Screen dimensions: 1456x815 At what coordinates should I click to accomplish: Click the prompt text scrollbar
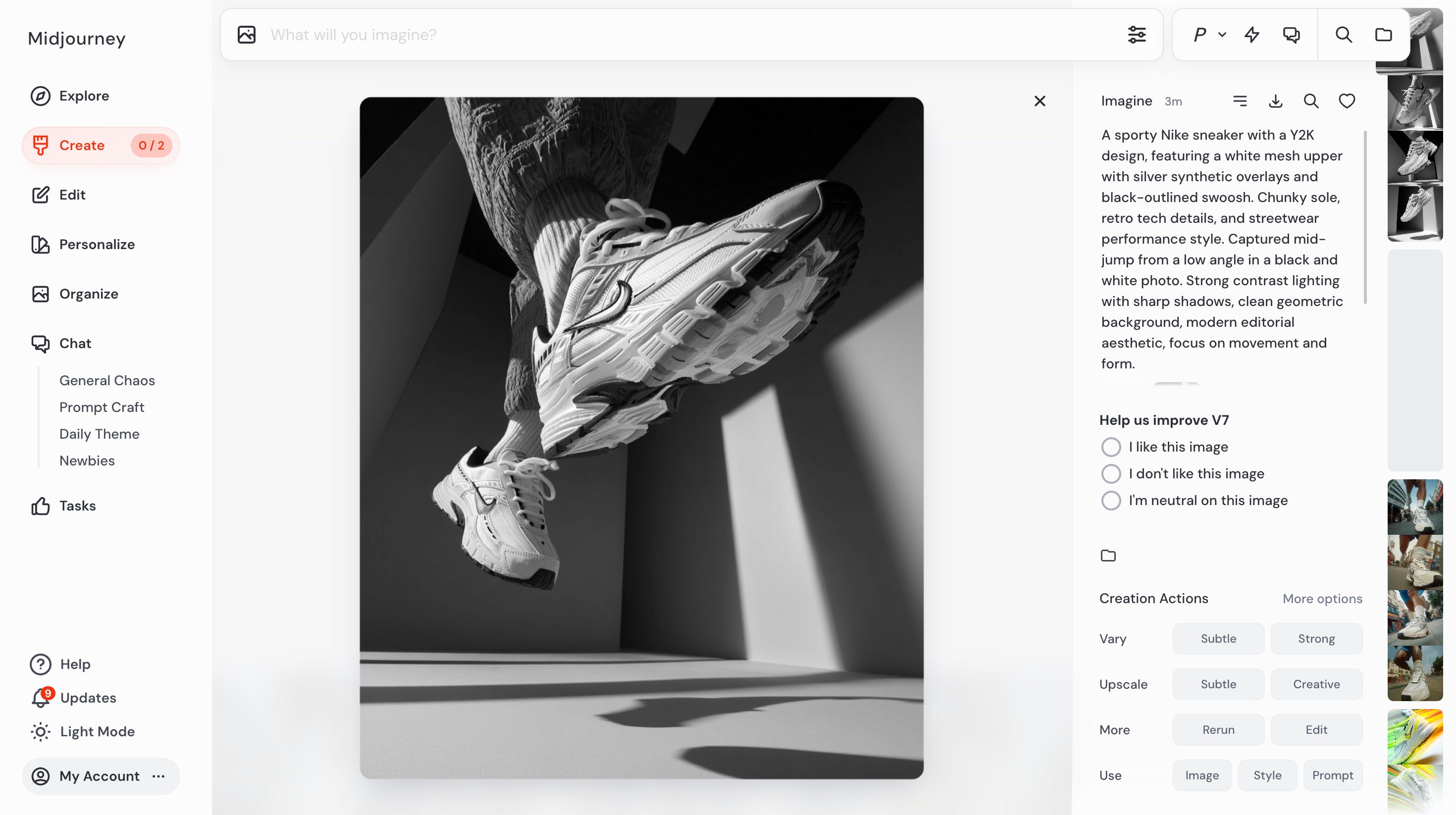(1365, 217)
